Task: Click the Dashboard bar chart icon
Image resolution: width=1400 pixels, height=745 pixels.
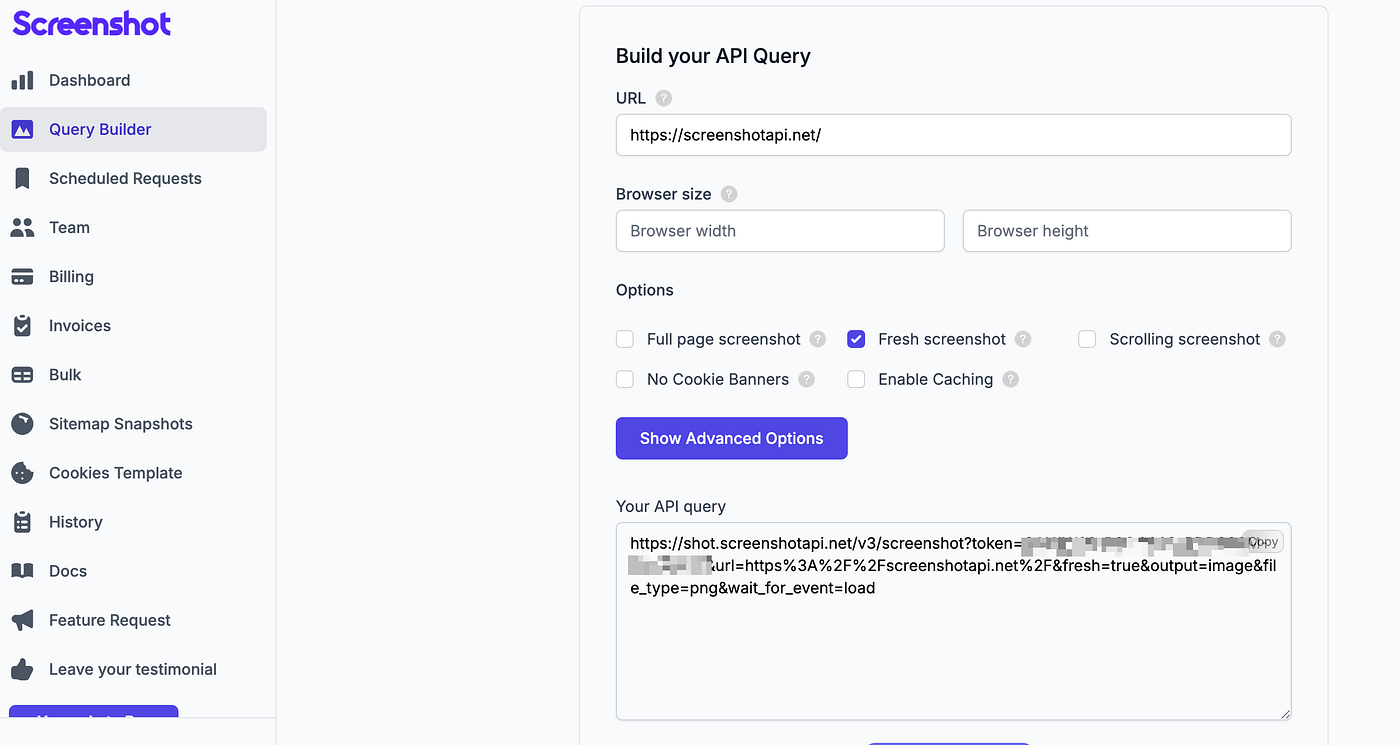Action: 22,80
